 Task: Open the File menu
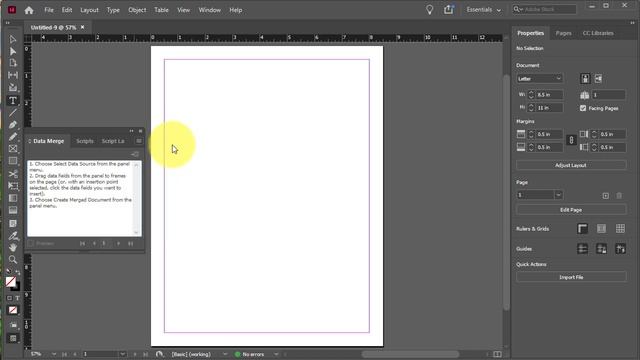pos(49,10)
